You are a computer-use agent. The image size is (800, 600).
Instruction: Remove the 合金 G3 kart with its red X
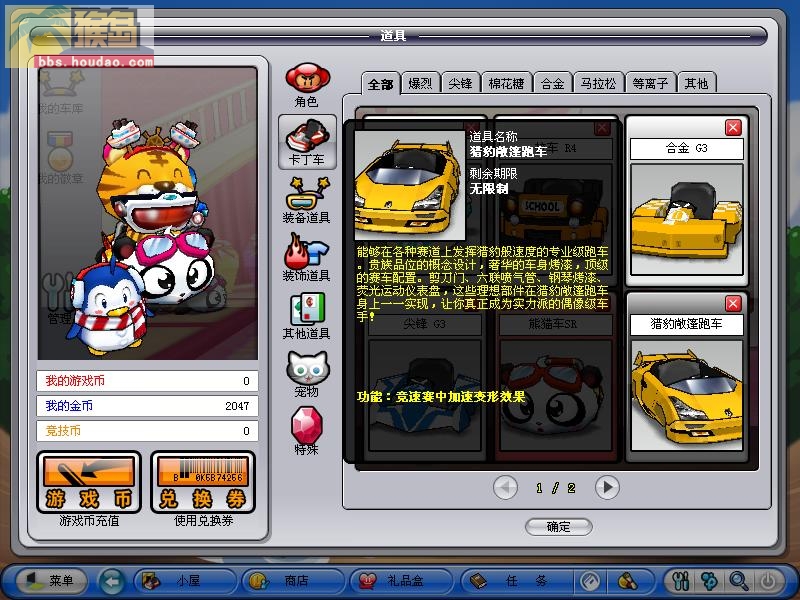point(733,128)
